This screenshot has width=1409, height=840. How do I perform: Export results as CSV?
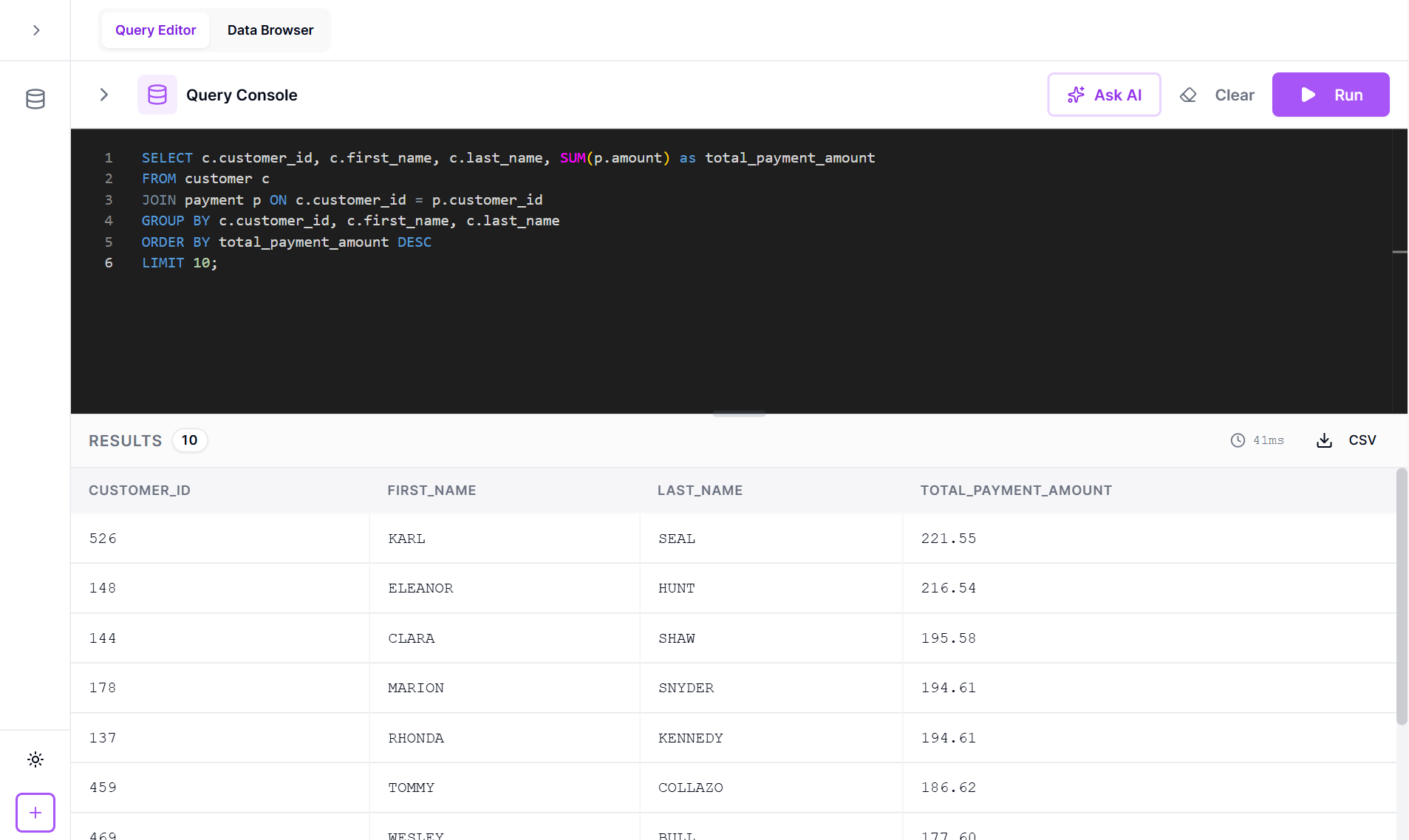tap(1360, 440)
